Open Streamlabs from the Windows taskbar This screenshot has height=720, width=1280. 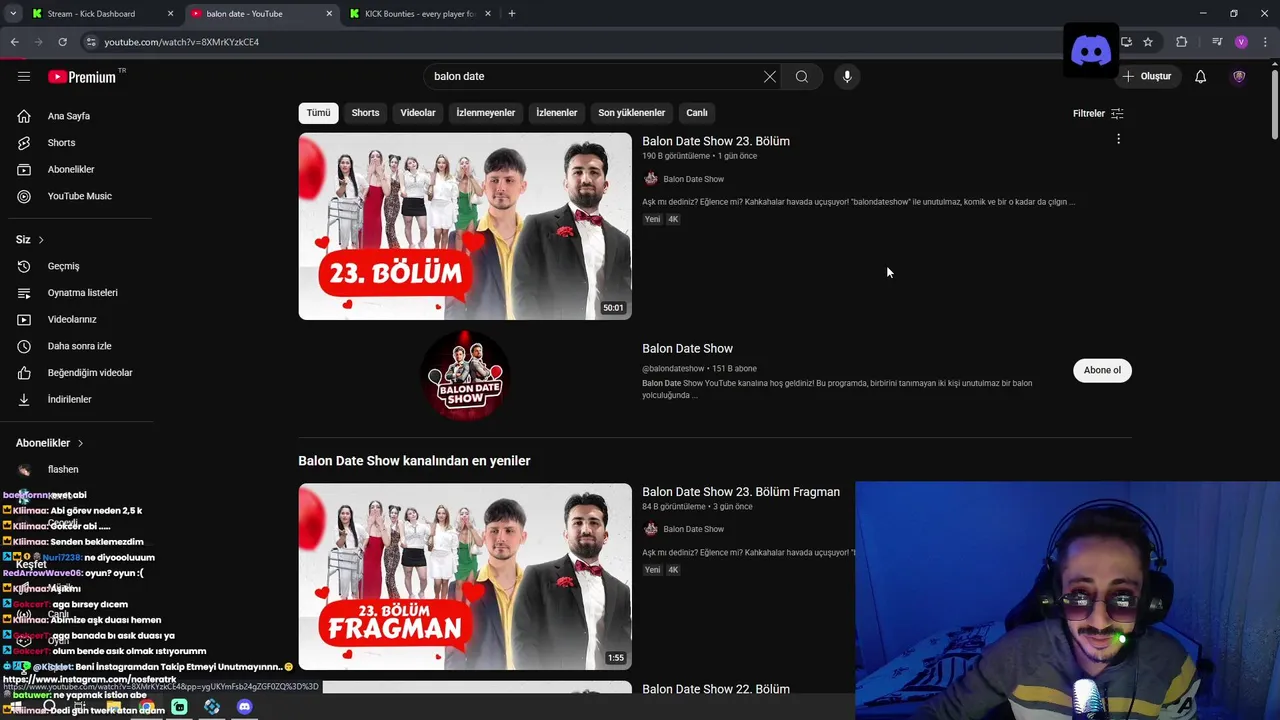click(x=179, y=707)
